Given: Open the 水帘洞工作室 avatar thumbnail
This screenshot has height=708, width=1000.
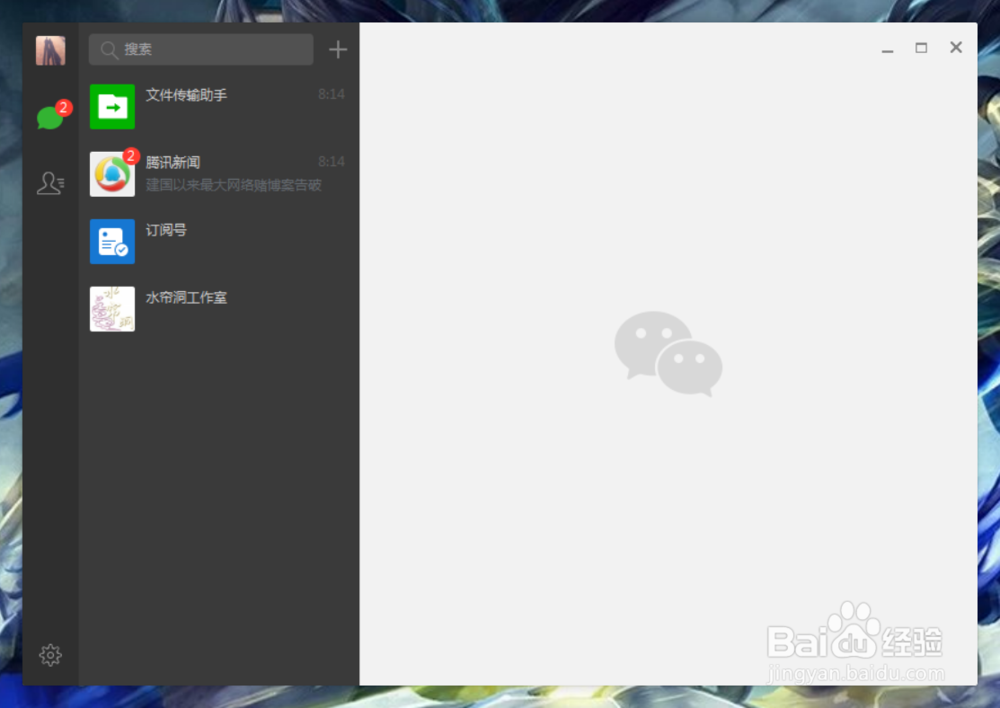Looking at the screenshot, I should point(112,309).
